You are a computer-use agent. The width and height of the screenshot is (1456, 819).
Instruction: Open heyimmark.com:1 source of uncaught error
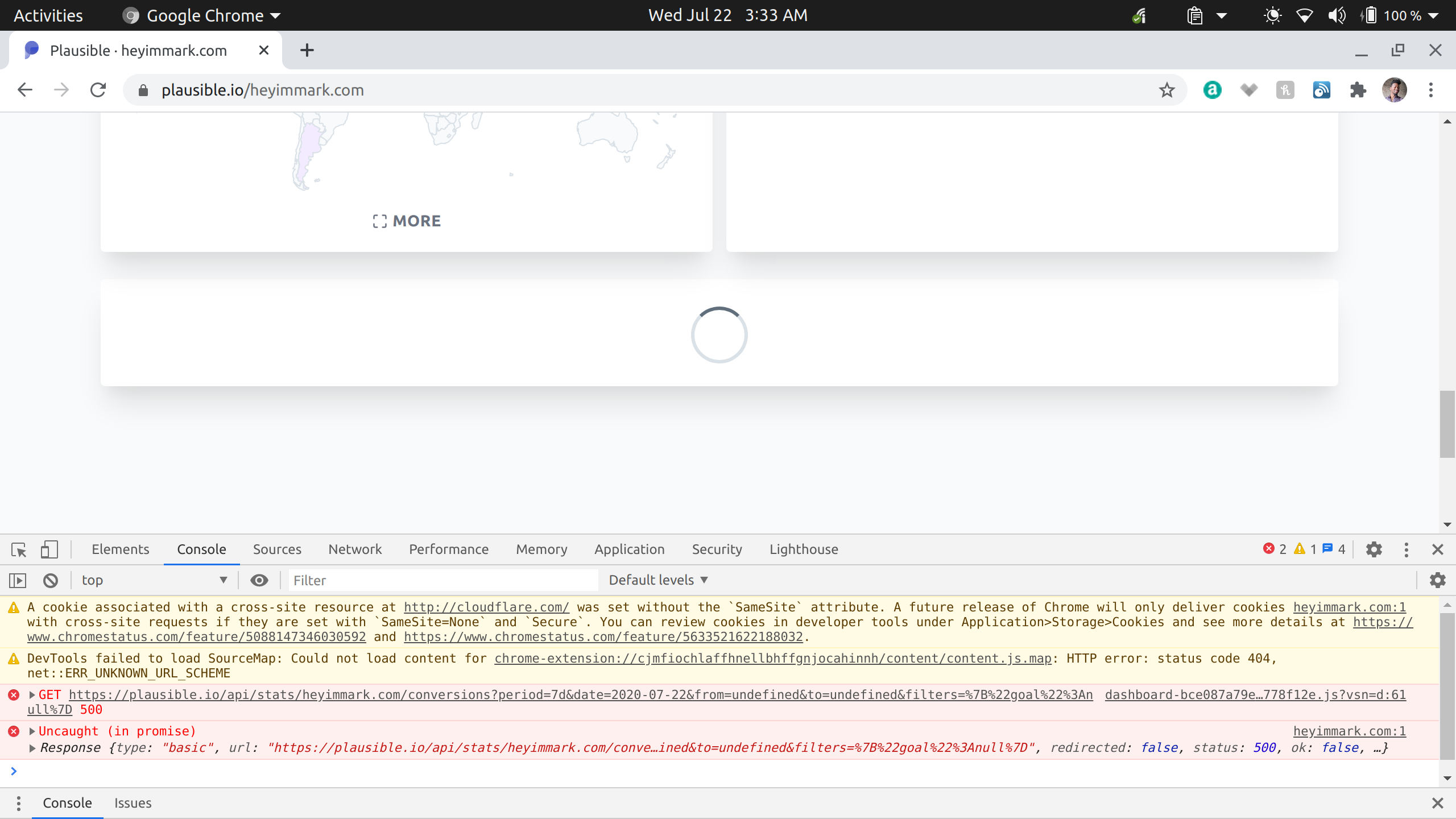pyautogui.click(x=1350, y=731)
